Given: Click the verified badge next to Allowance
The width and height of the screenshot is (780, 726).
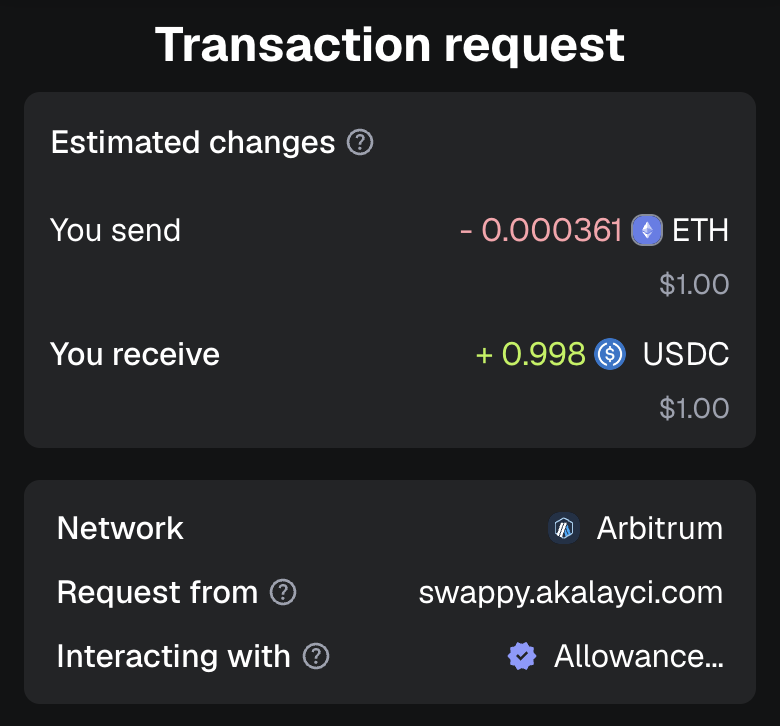Looking at the screenshot, I should (x=522, y=656).
